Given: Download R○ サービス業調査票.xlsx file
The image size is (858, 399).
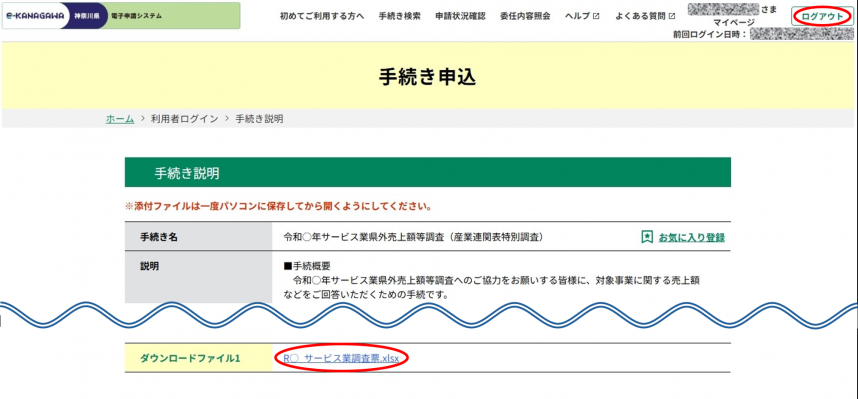Looking at the screenshot, I should [x=341, y=358].
